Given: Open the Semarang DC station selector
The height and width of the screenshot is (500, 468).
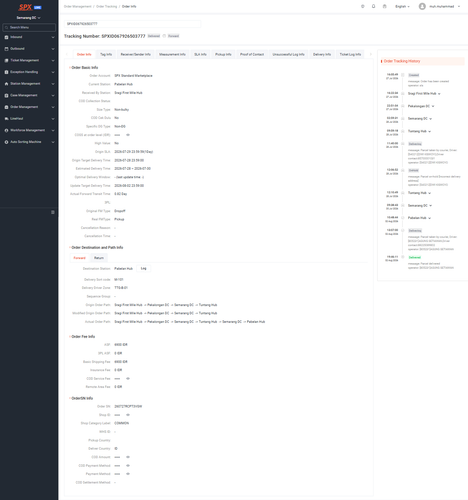Looking at the screenshot, I should coord(29,18).
